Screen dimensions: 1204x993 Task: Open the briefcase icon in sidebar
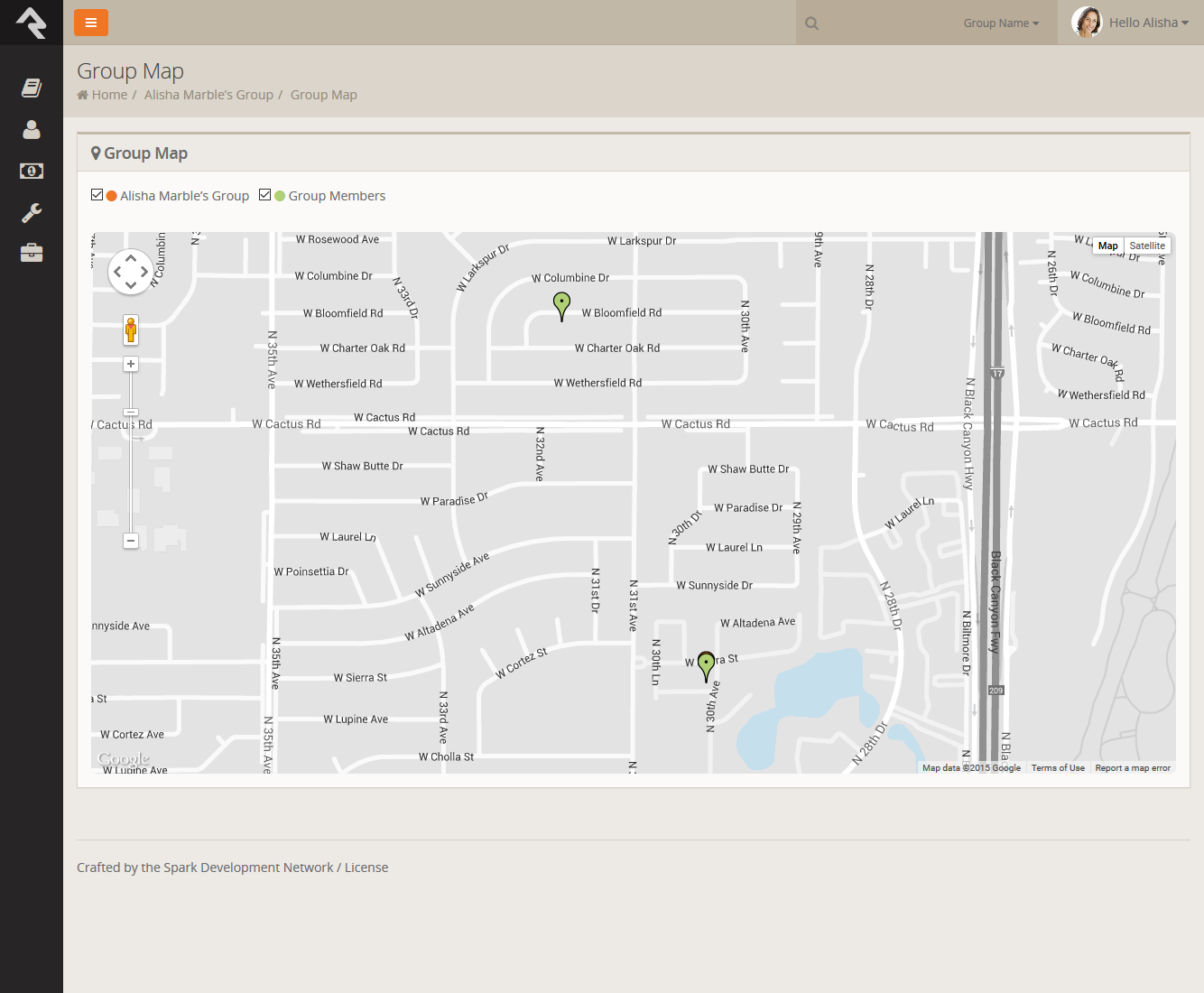pyautogui.click(x=32, y=253)
